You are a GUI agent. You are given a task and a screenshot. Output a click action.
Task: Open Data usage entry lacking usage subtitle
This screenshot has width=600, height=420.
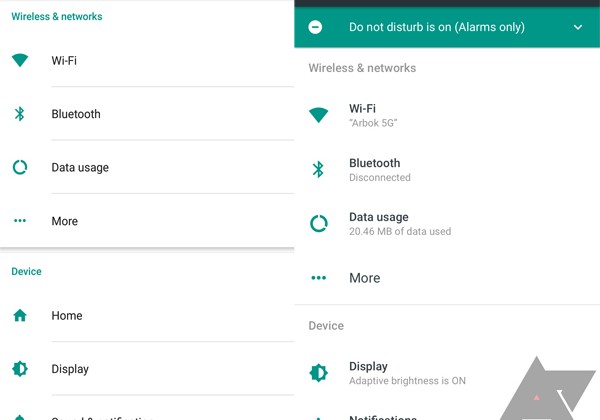pos(80,168)
